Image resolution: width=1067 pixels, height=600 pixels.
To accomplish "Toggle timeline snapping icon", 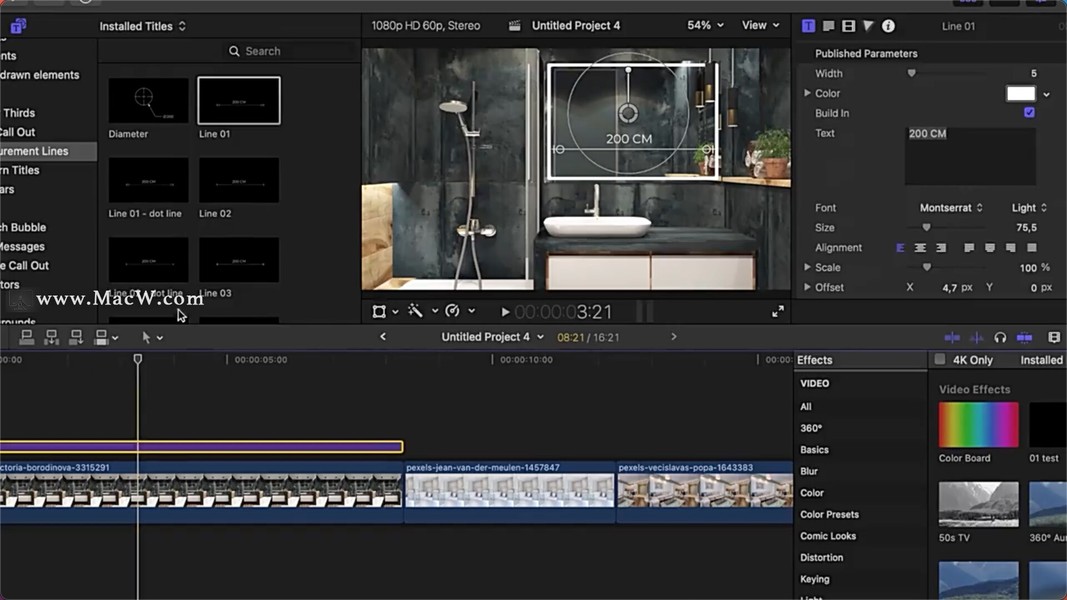I will tap(1024, 337).
